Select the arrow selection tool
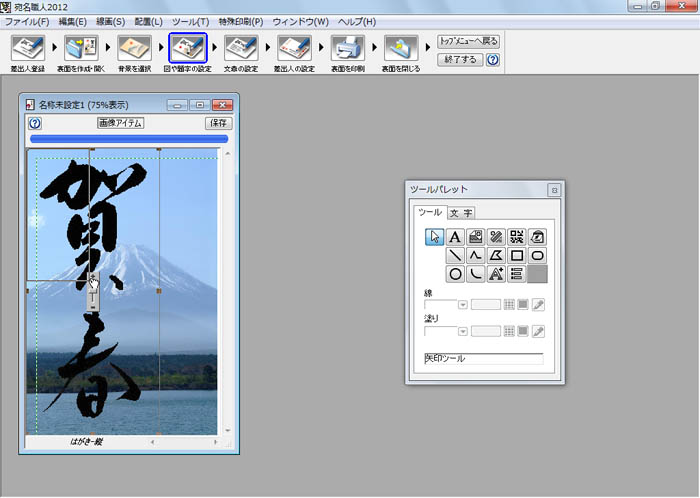This screenshot has width=700, height=498. pyautogui.click(x=435, y=237)
